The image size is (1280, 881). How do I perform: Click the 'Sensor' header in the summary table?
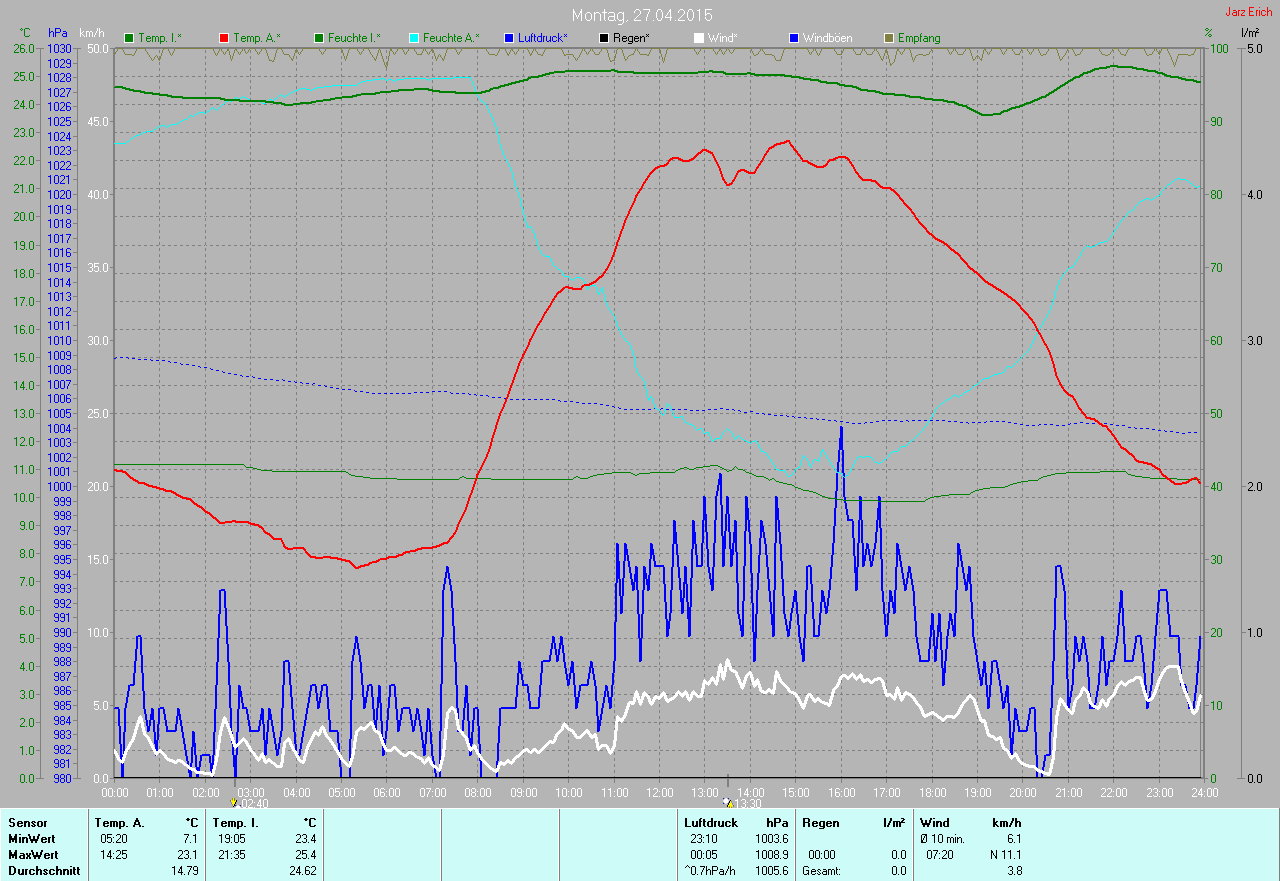(x=27, y=823)
